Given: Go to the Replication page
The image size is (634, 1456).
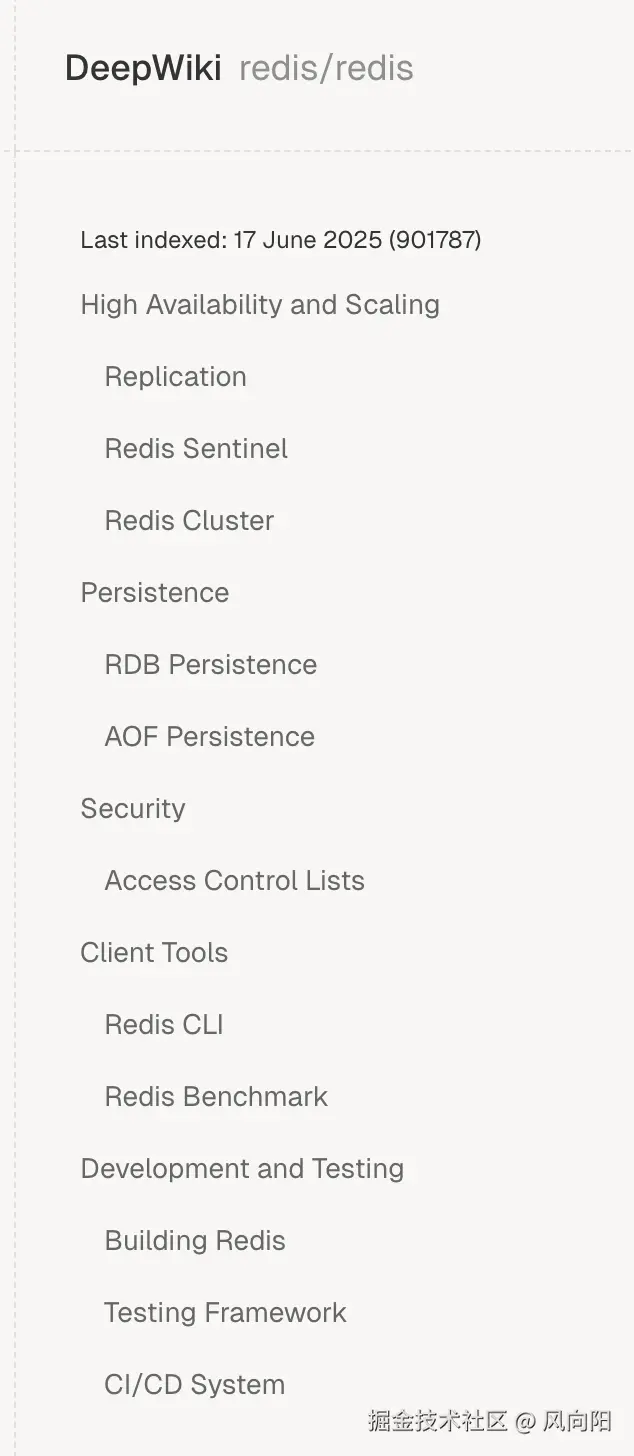Looking at the screenshot, I should click(x=175, y=376).
